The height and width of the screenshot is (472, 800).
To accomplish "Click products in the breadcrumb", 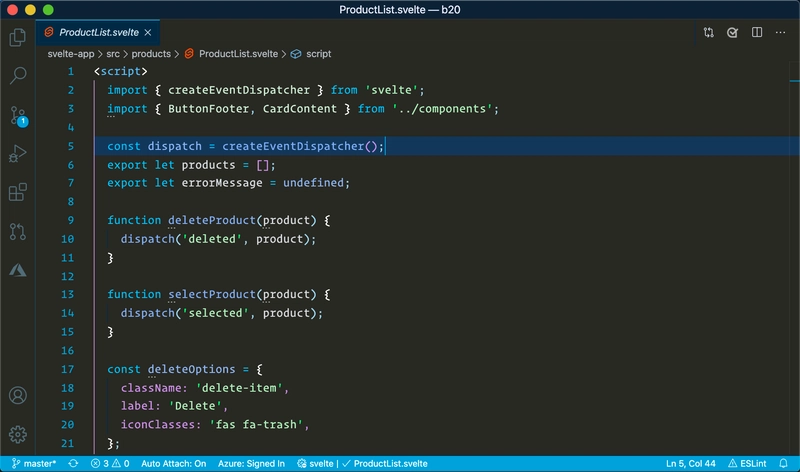I will pyautogui.click(x=151, y=54).
